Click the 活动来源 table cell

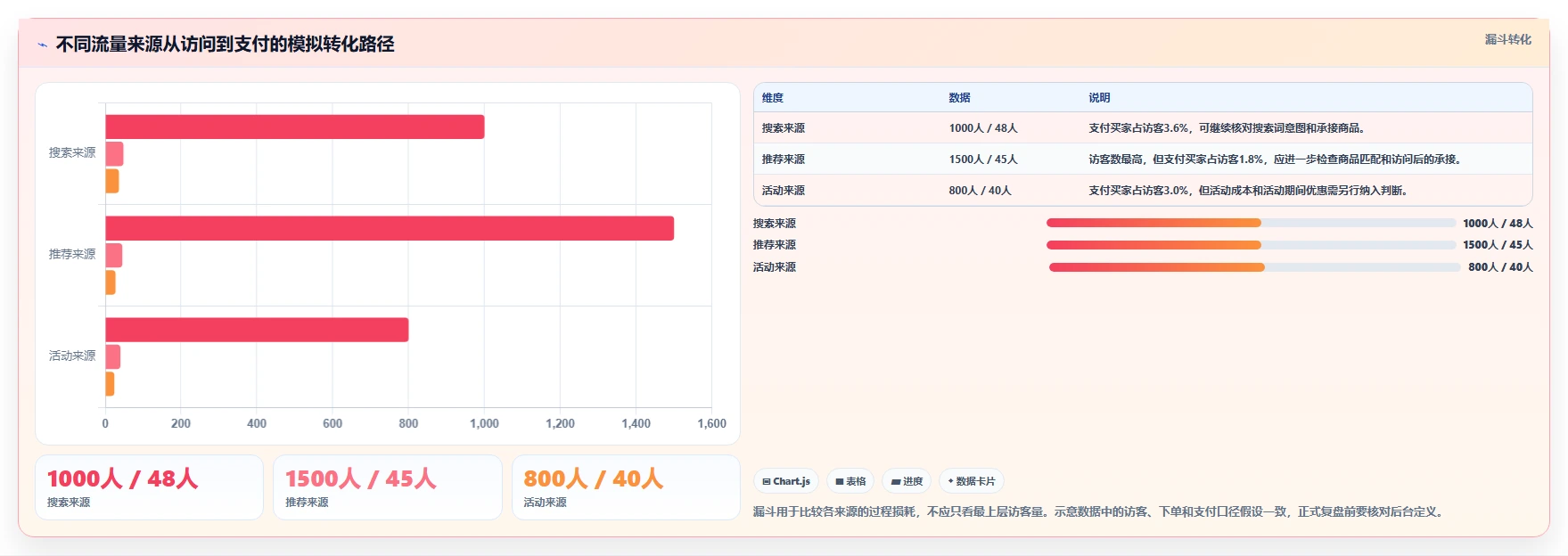[784, 191]
